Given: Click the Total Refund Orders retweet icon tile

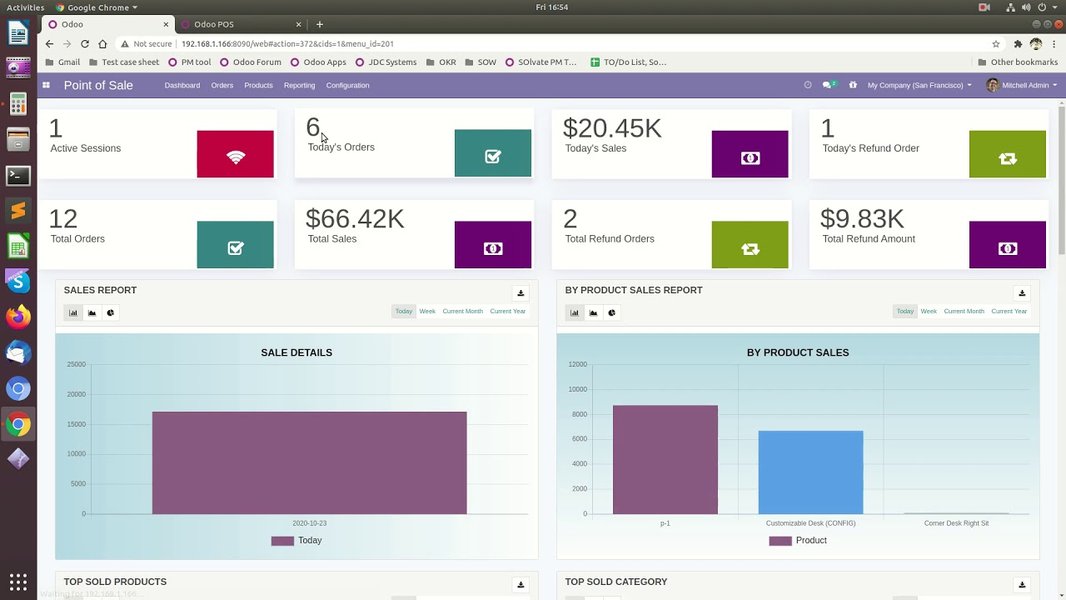Looking at the screenshot, I should (750, 245).
